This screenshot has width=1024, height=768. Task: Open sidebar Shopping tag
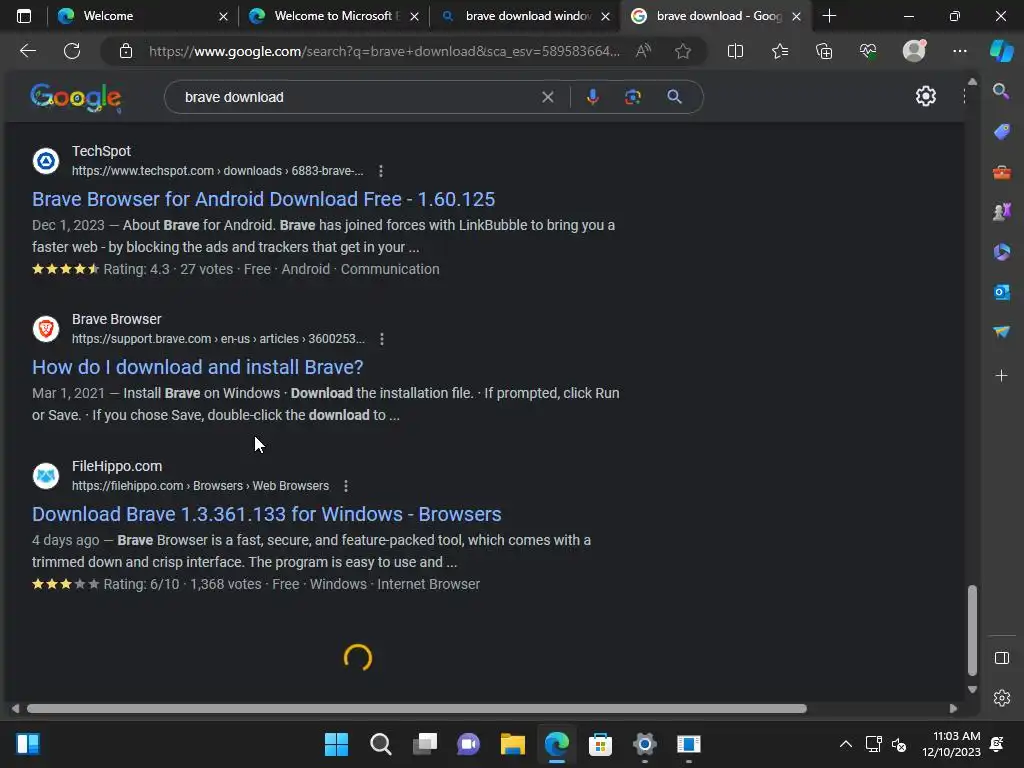click(x=1001, y=132)
